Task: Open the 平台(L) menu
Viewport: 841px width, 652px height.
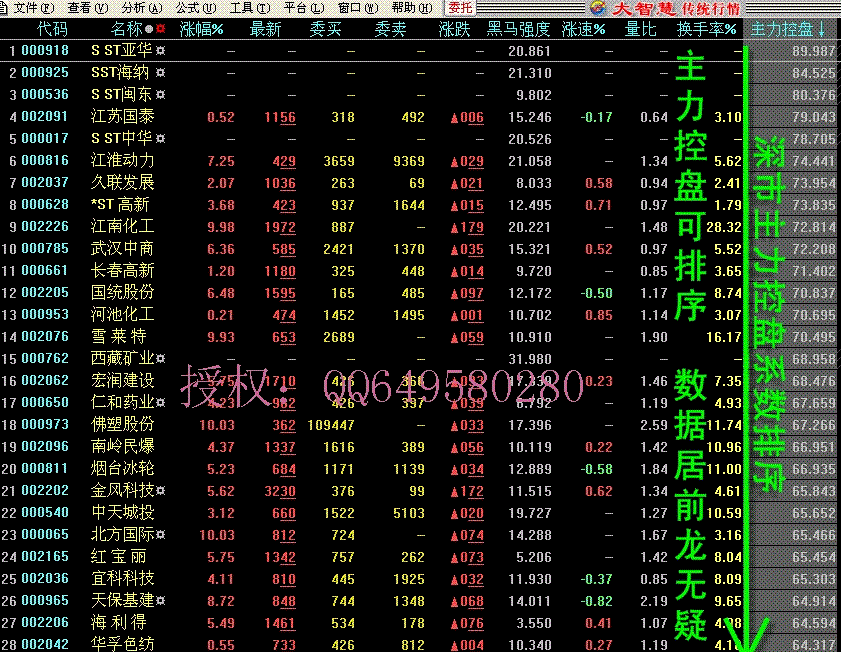Action: coord(304,8)
